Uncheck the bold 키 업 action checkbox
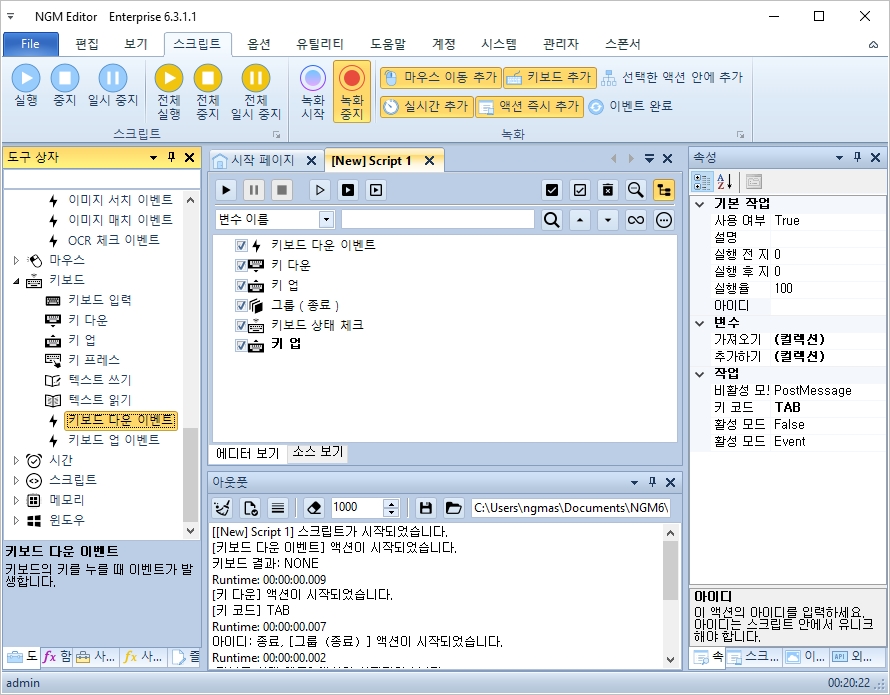The height and width of the screenshot is (695, 890). pyautogui.click(x=241, y=345)
